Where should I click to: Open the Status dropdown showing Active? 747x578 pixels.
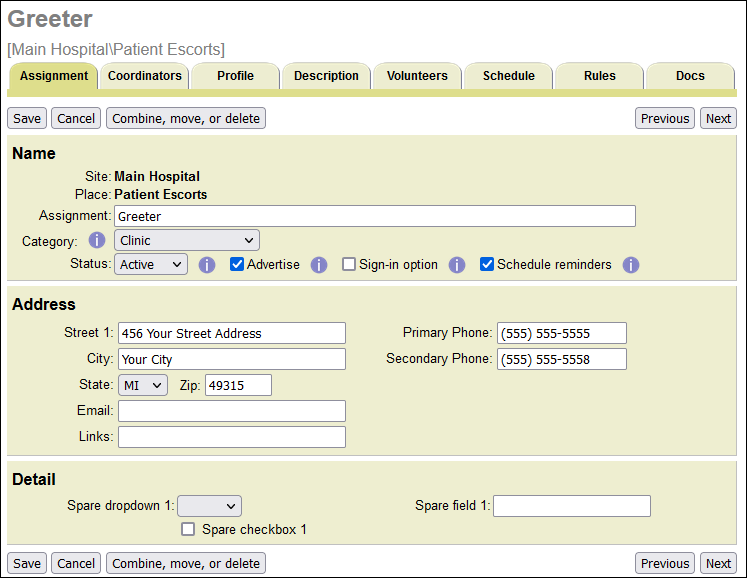(x=151, y=264)
